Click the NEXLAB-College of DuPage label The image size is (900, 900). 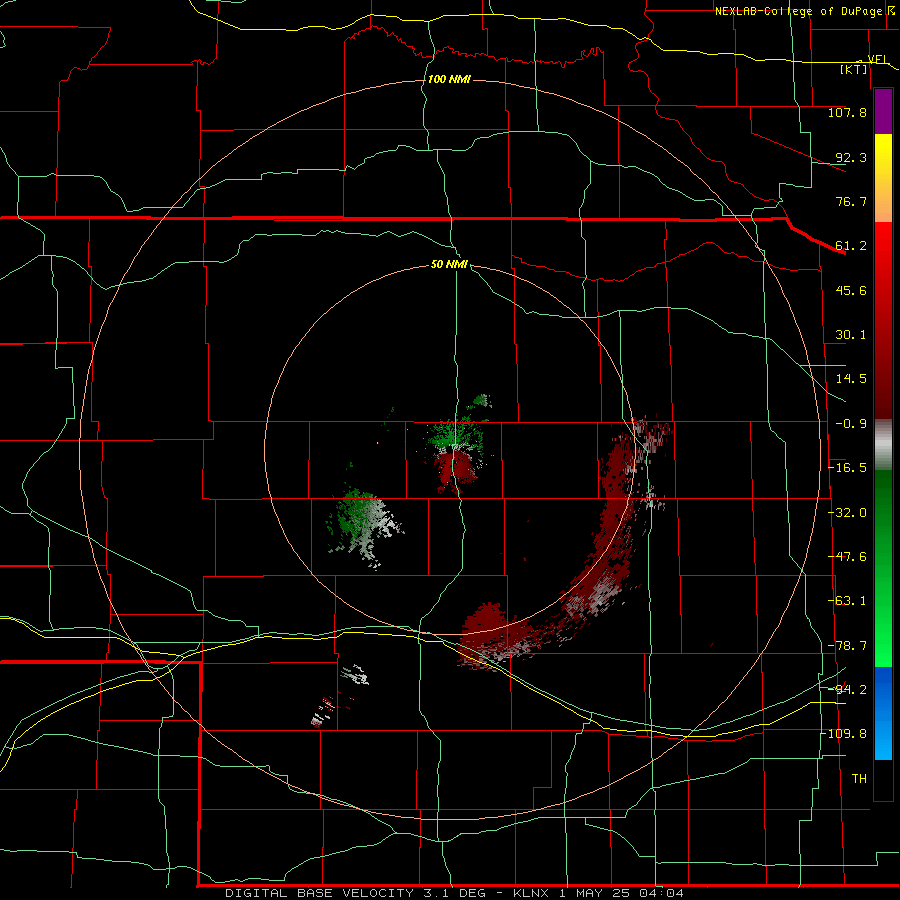click(x=799, y=11)
